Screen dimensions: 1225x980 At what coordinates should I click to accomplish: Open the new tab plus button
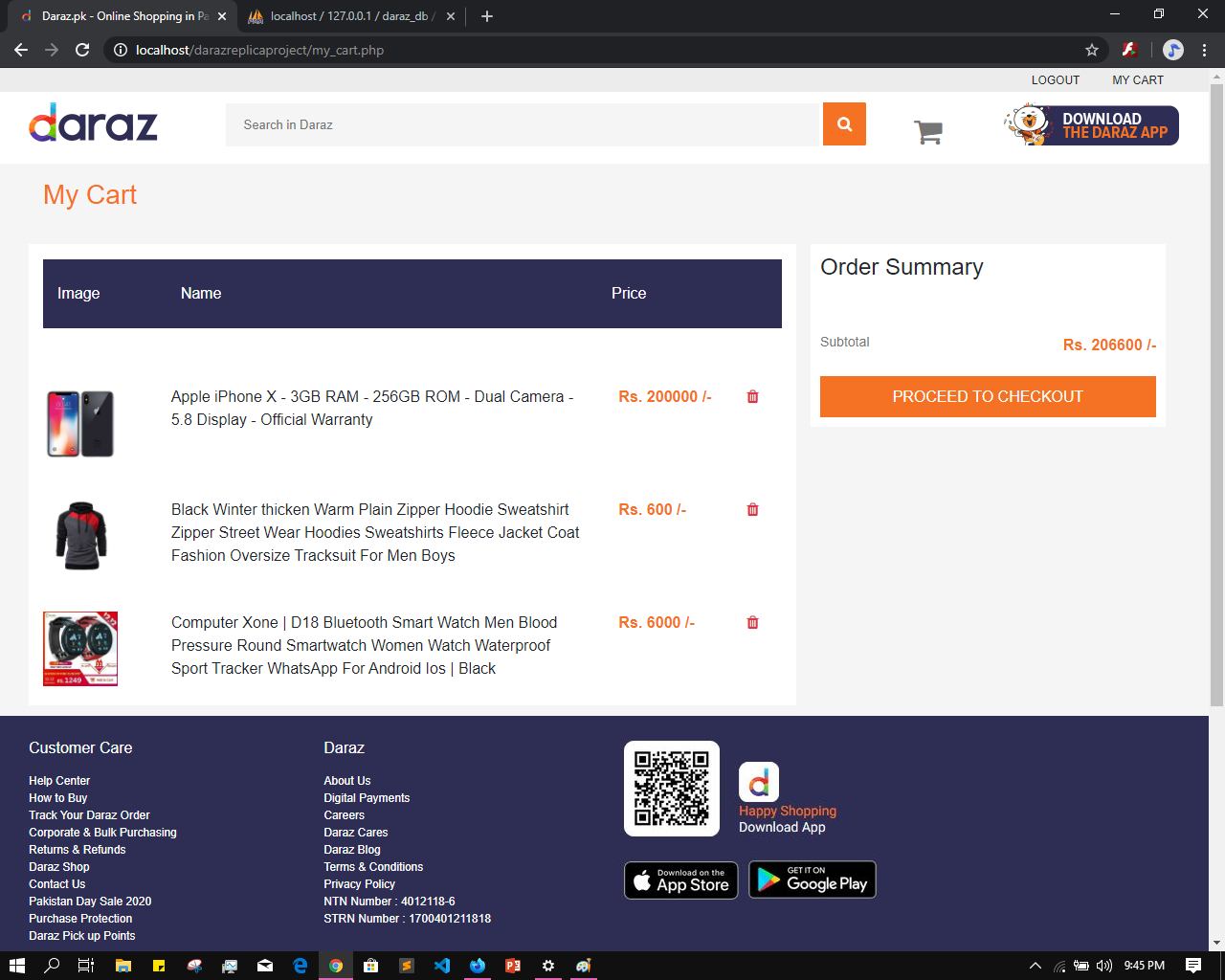pyautogui.click(x=487, y=16)
